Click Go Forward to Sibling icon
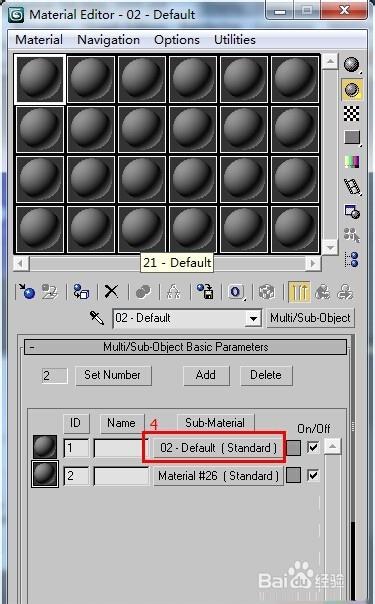 tap(345, 292)
